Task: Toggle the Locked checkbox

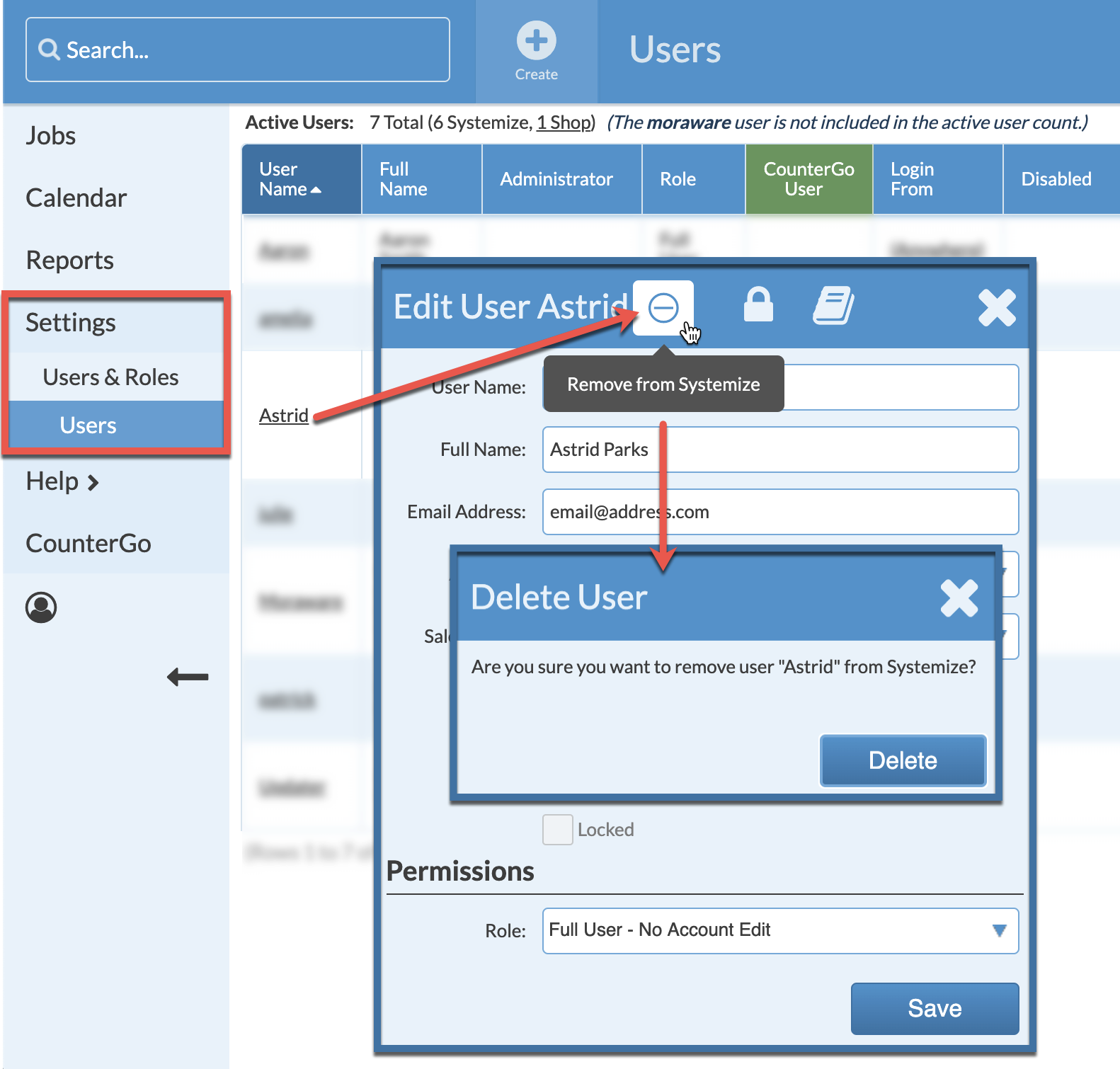Action: (558, 829)
